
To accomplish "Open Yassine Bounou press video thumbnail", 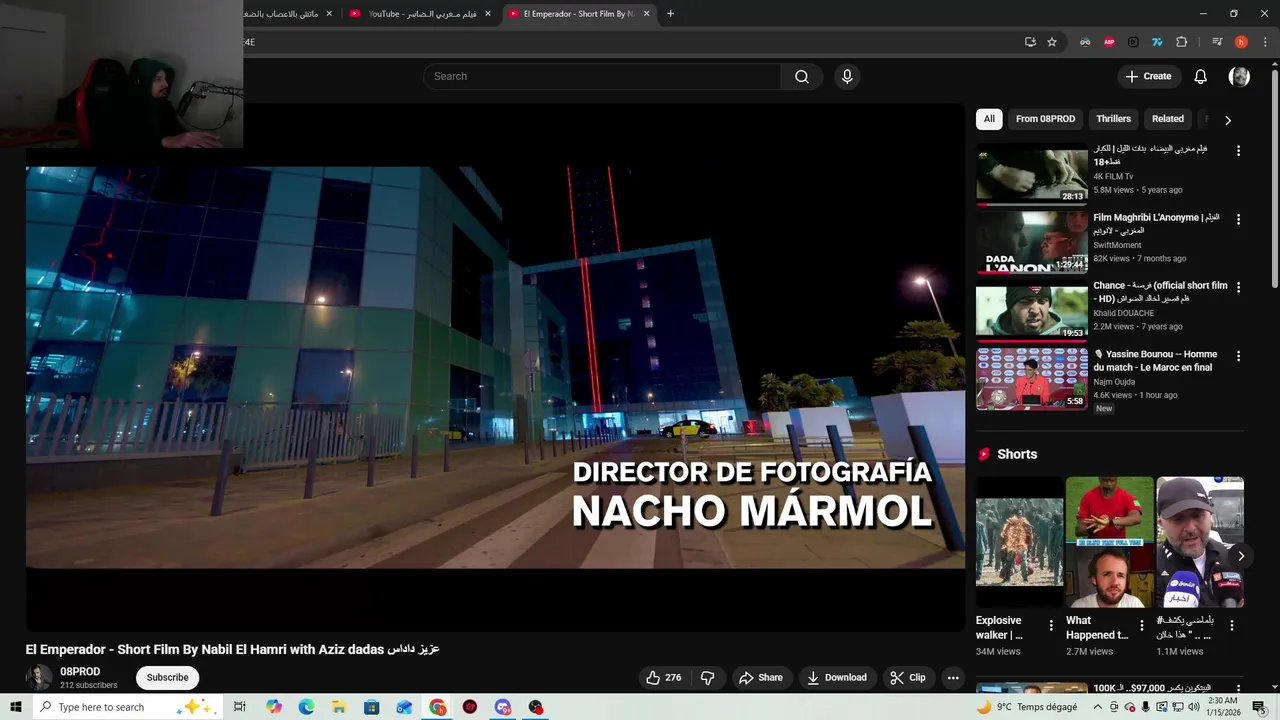I will [1031, 379].
